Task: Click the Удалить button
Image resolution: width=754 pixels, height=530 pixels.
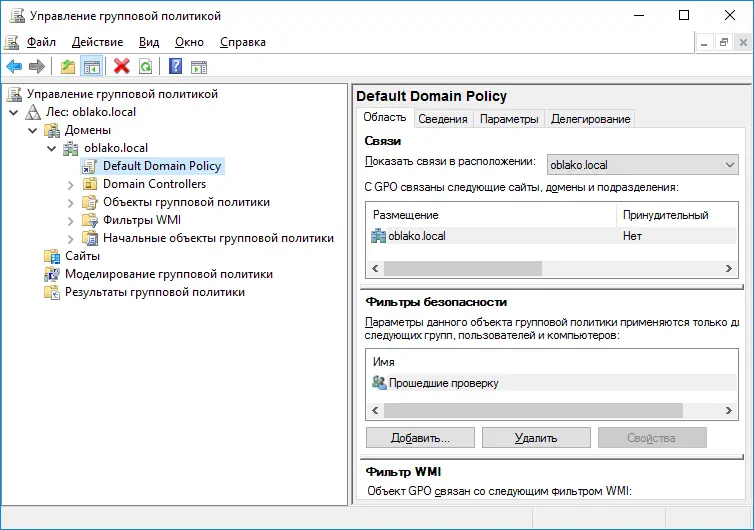Action: point(536,438)
